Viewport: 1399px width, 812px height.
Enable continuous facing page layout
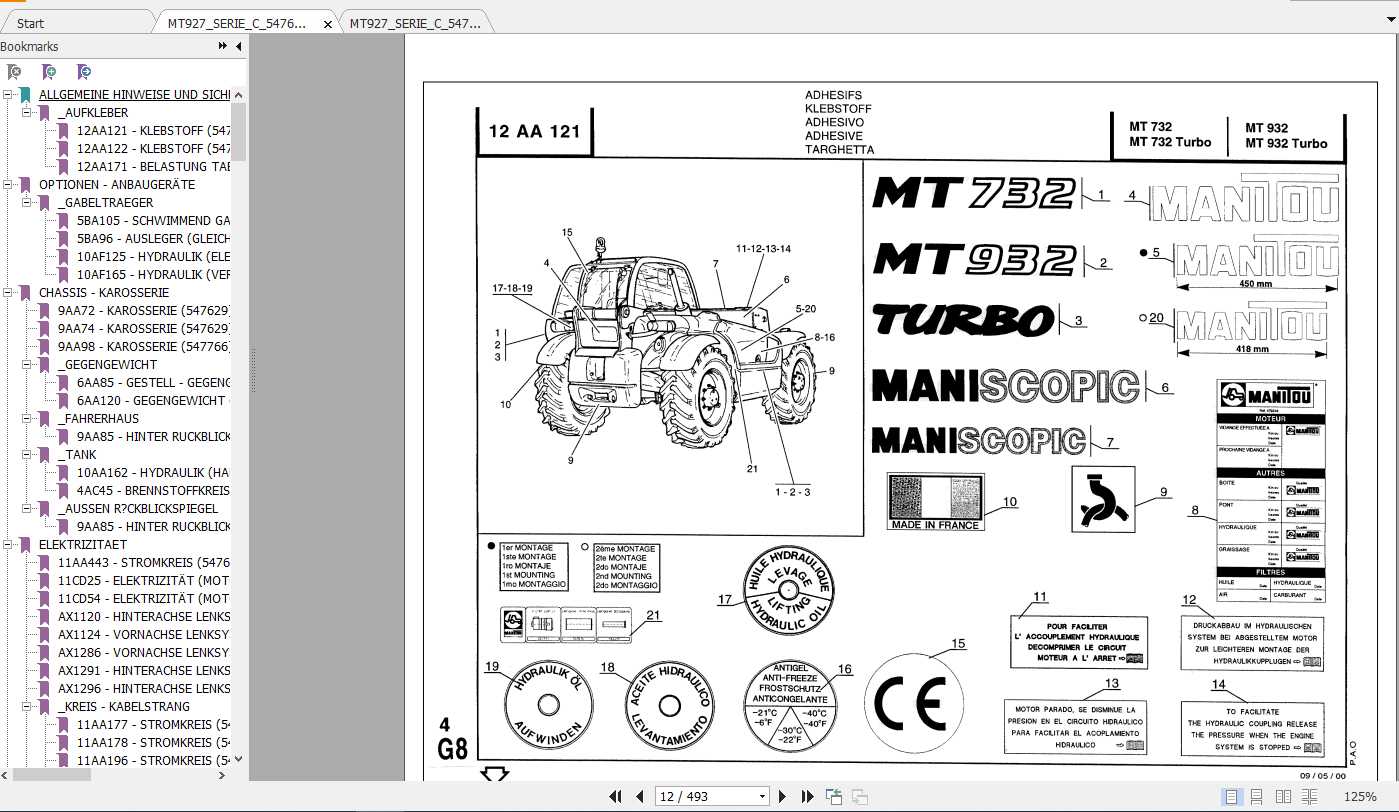(1309, 797)
